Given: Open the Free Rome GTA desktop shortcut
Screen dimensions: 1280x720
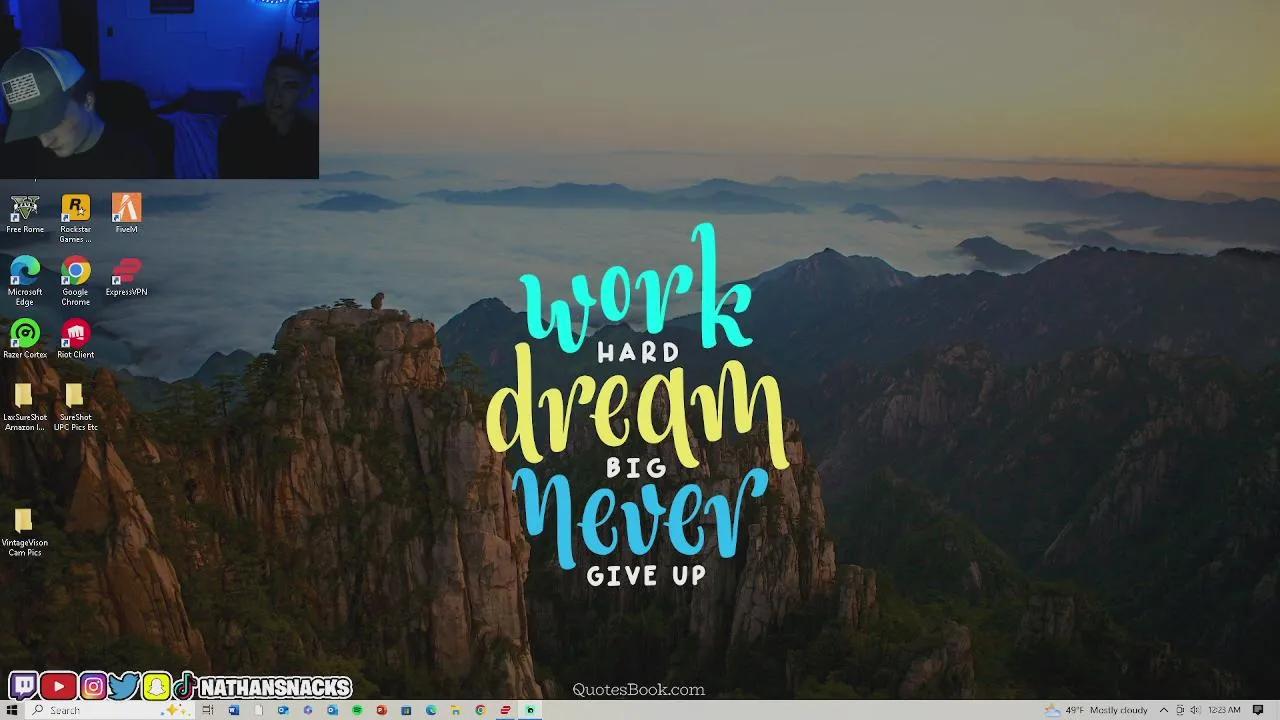Looking at the screenshot, I should tap(25, 214).
